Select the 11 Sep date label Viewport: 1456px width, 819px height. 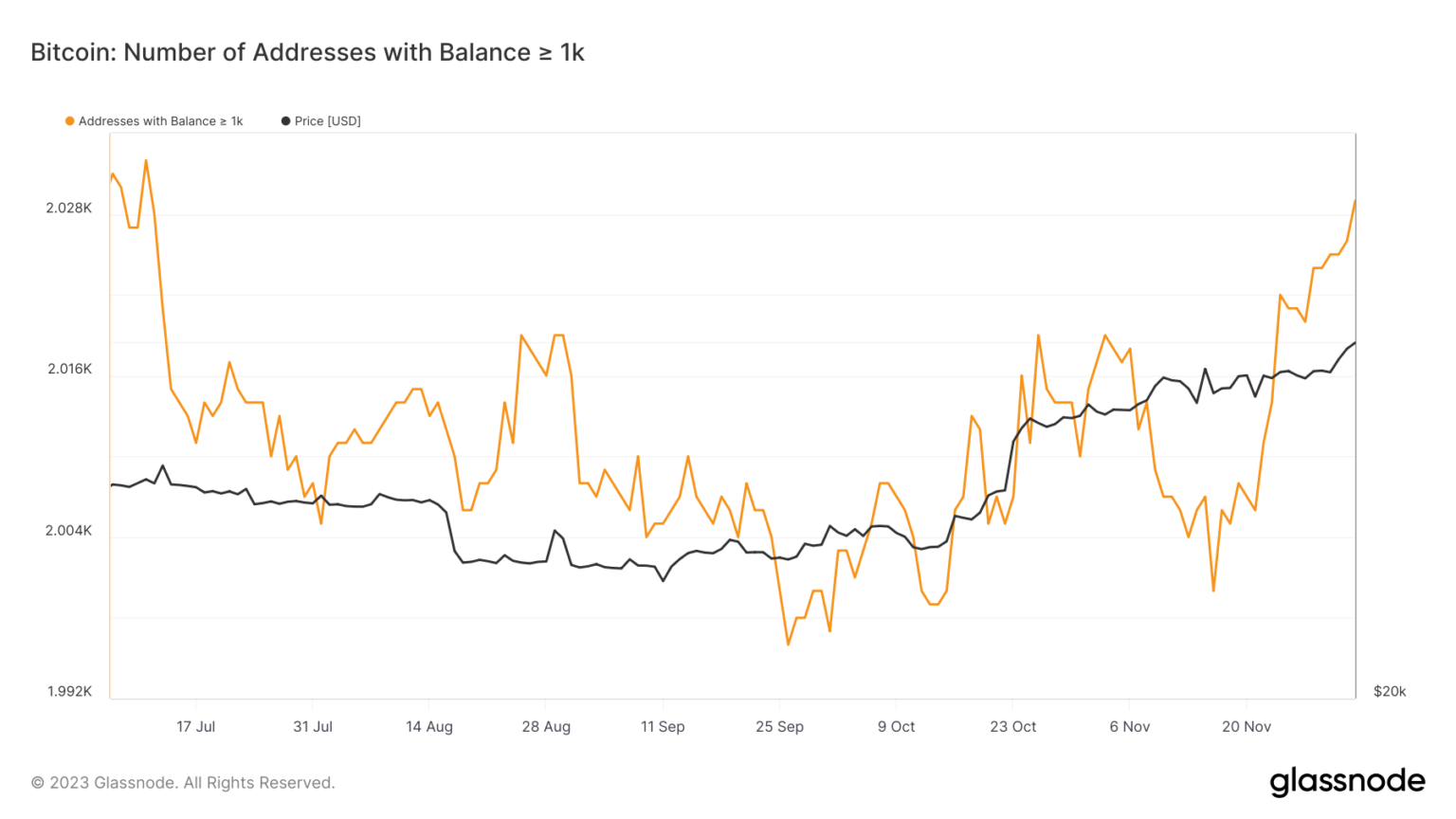[663, 727]
